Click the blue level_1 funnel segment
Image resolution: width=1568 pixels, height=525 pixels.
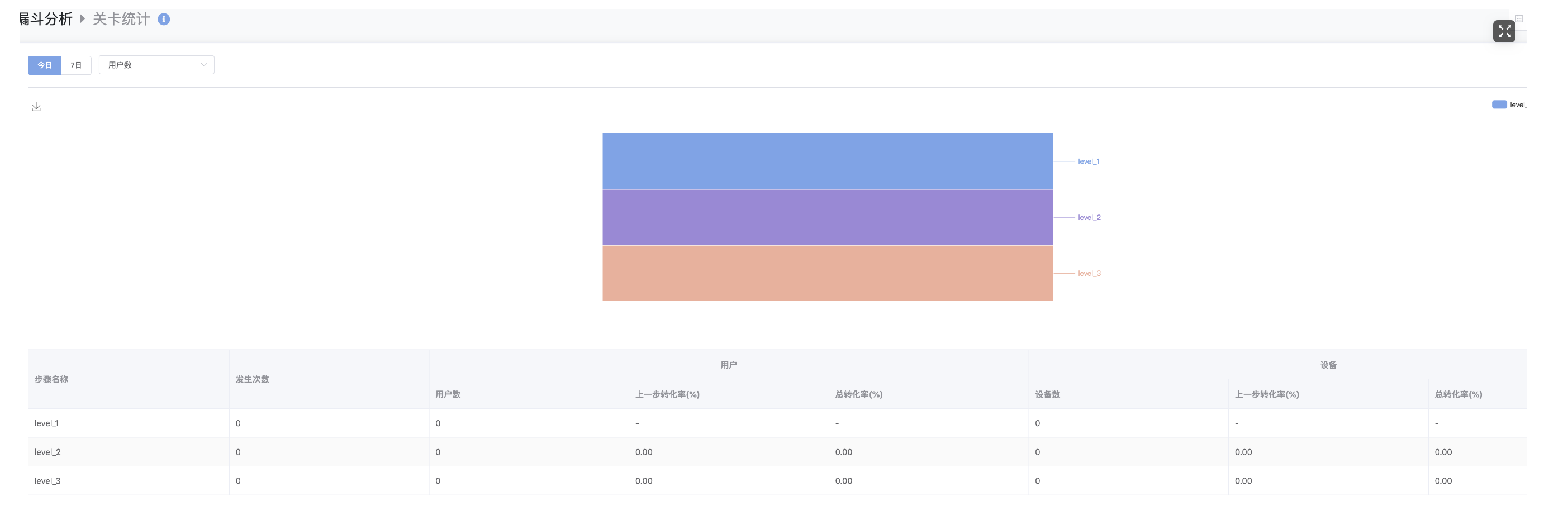point(827,161)
